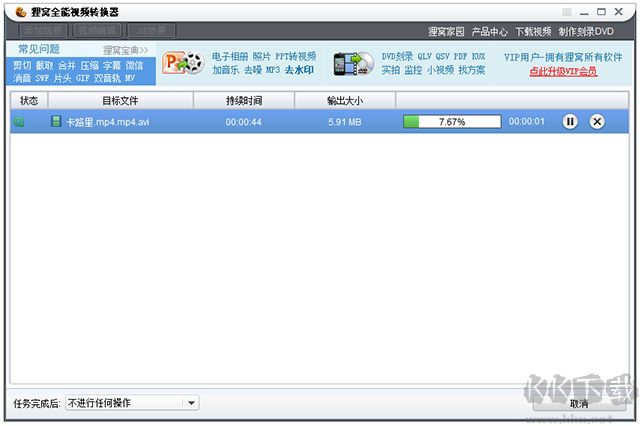
Task: Click the VIP用户-拥有狸窝所有软件 text
Action: click(x=563, y=58)
